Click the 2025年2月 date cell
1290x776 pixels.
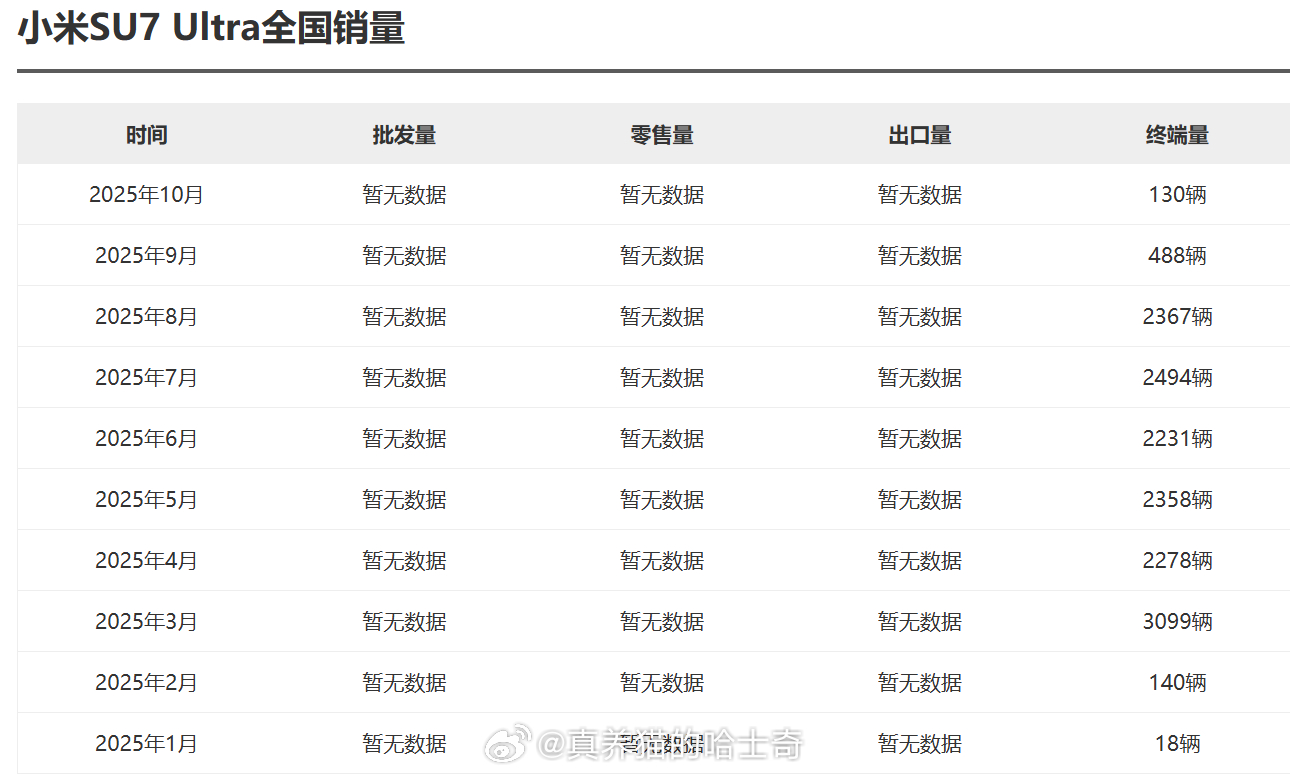147,683
